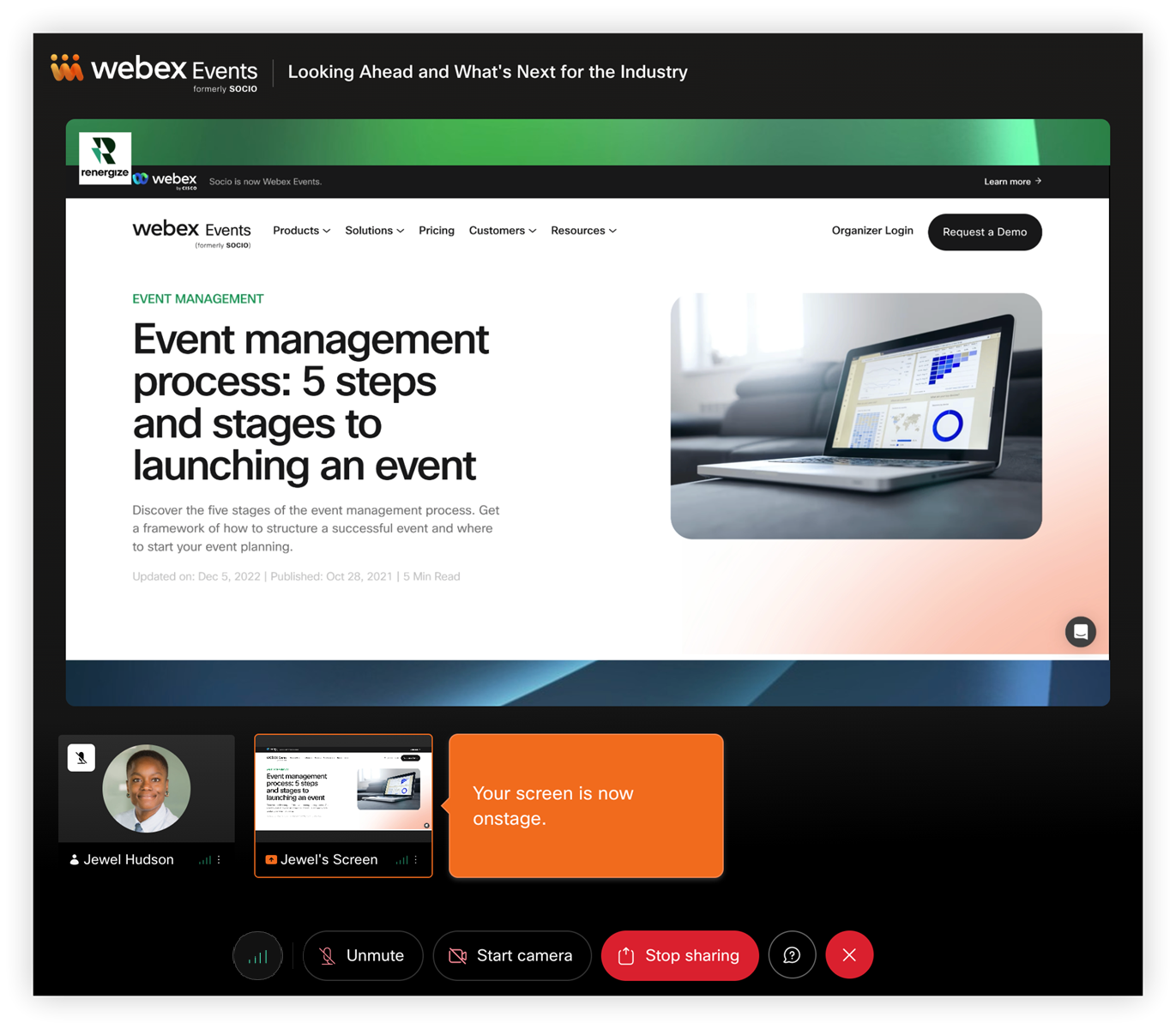Click the Webex Events formerly Socio site logo
1176x1029 pixels.
coord(192,233)
